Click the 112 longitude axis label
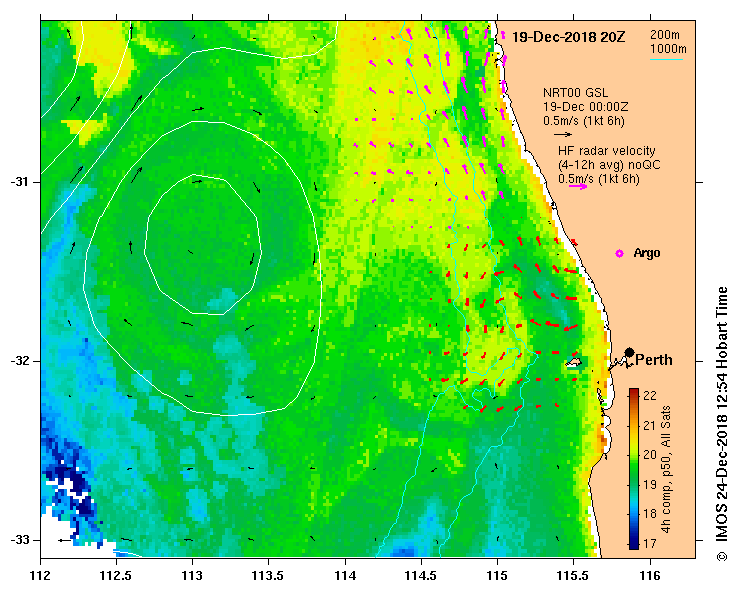739x592 pixels. 41,576
